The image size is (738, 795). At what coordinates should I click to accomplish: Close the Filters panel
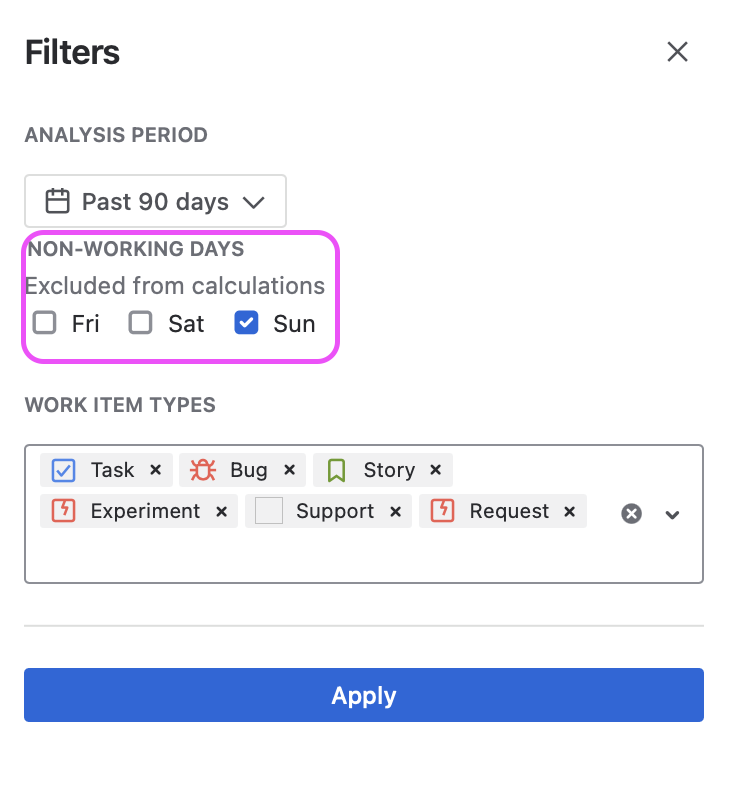[x=677, y=52]
